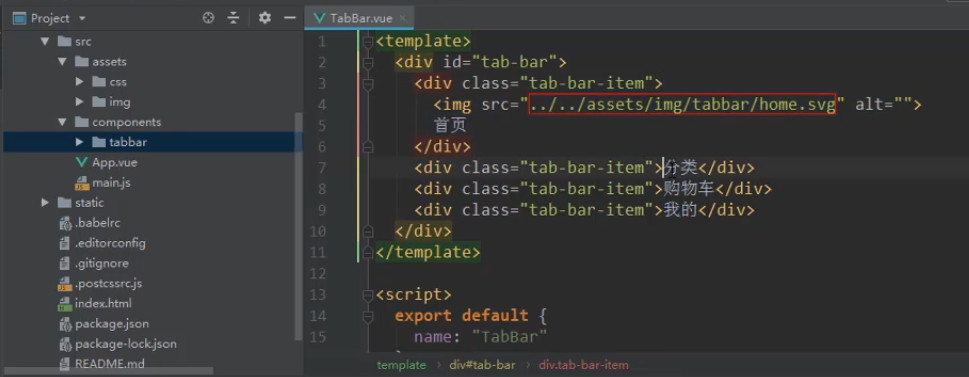Open the Project view dropdown

pos(83,19)
